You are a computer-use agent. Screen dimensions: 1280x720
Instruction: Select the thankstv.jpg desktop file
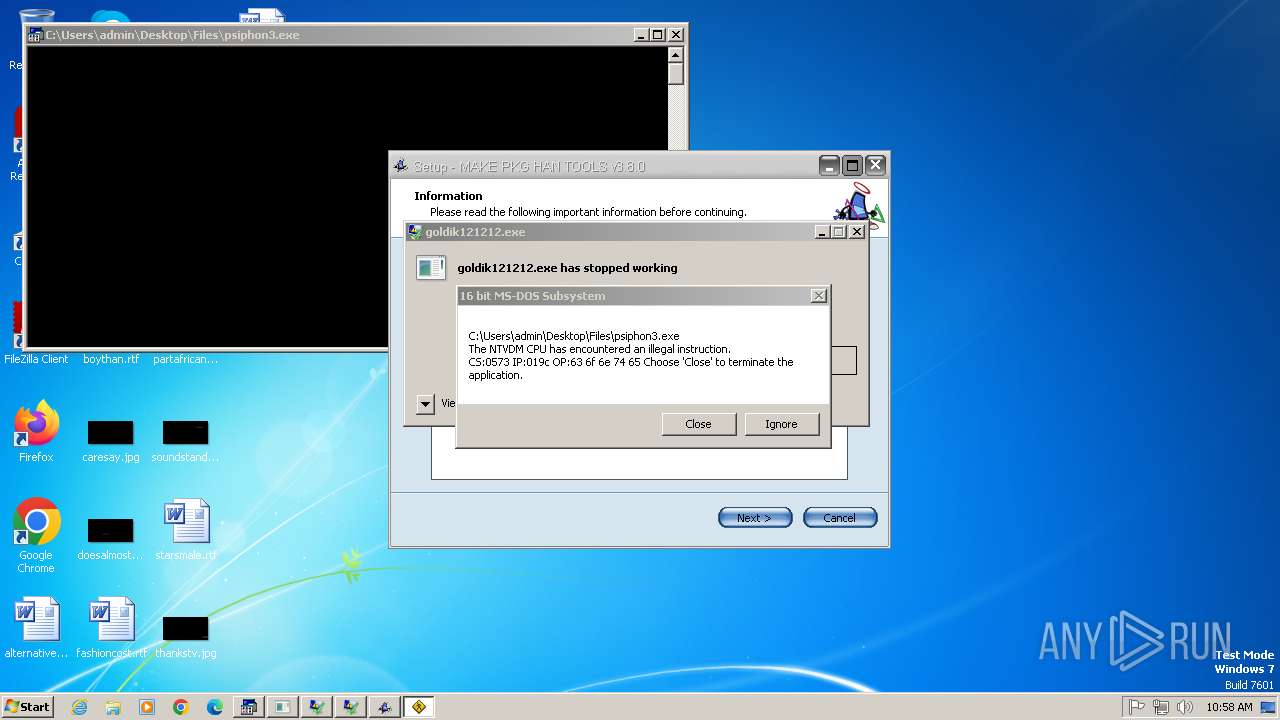click(186, 637)
